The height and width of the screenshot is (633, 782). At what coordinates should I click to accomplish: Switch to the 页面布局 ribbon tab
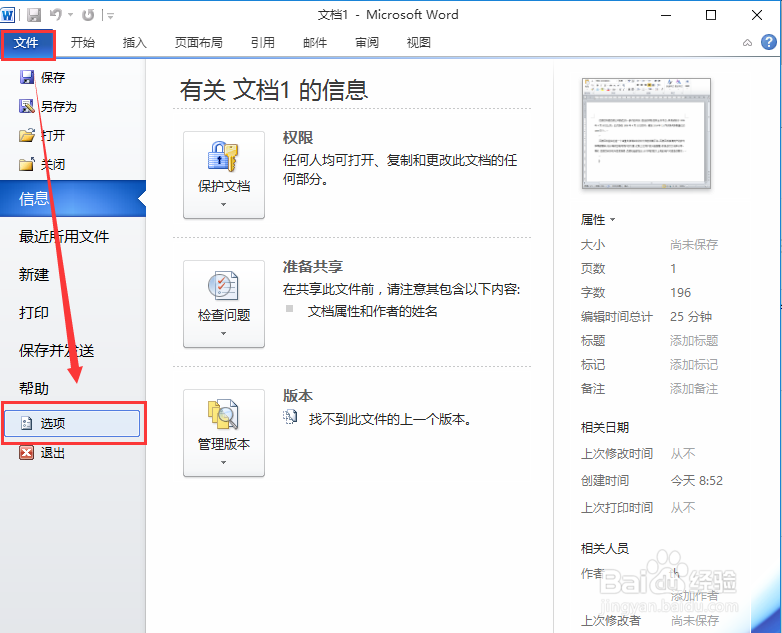[198, 43]
